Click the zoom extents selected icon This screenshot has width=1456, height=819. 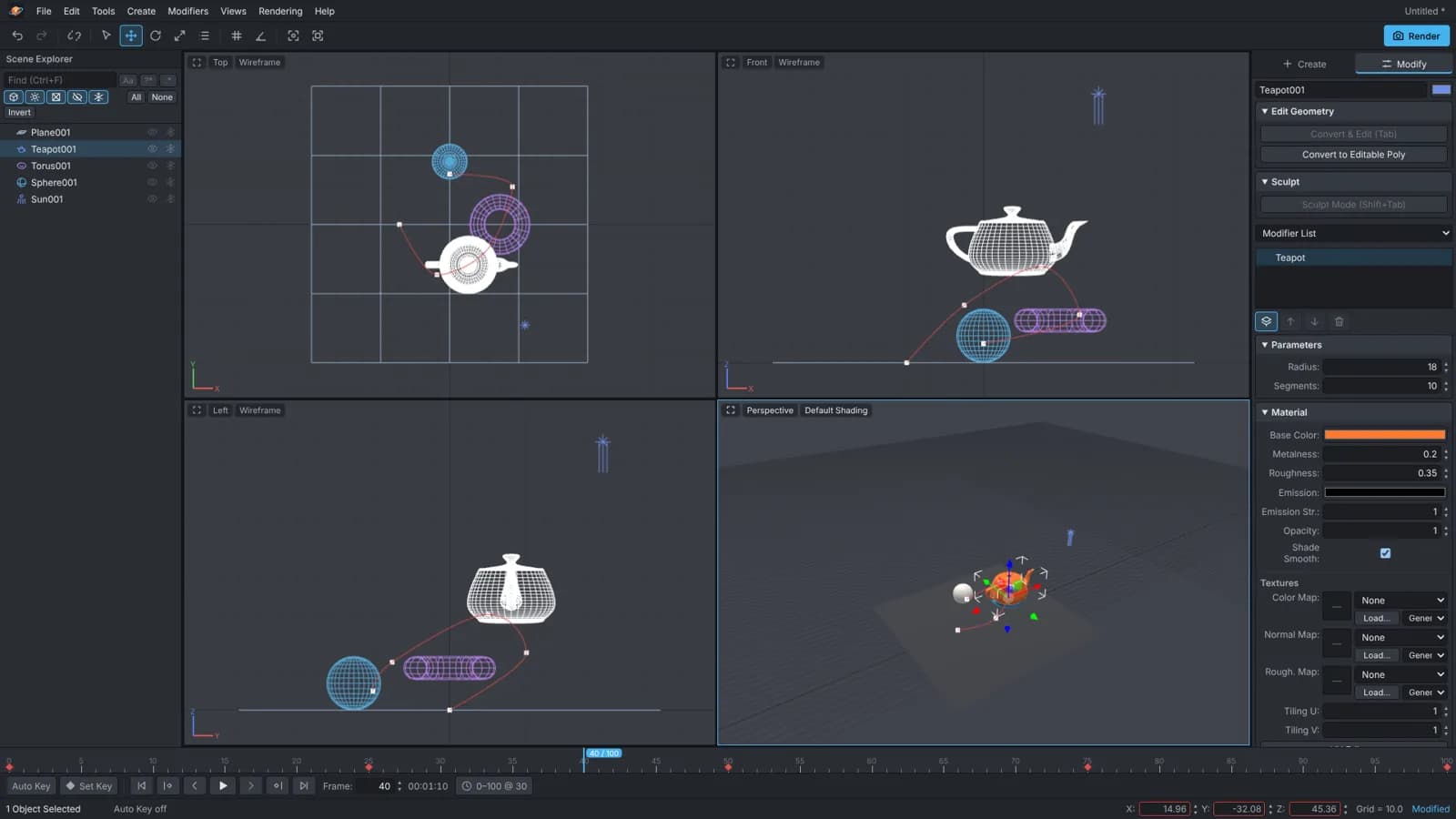[x=293, y=35]
